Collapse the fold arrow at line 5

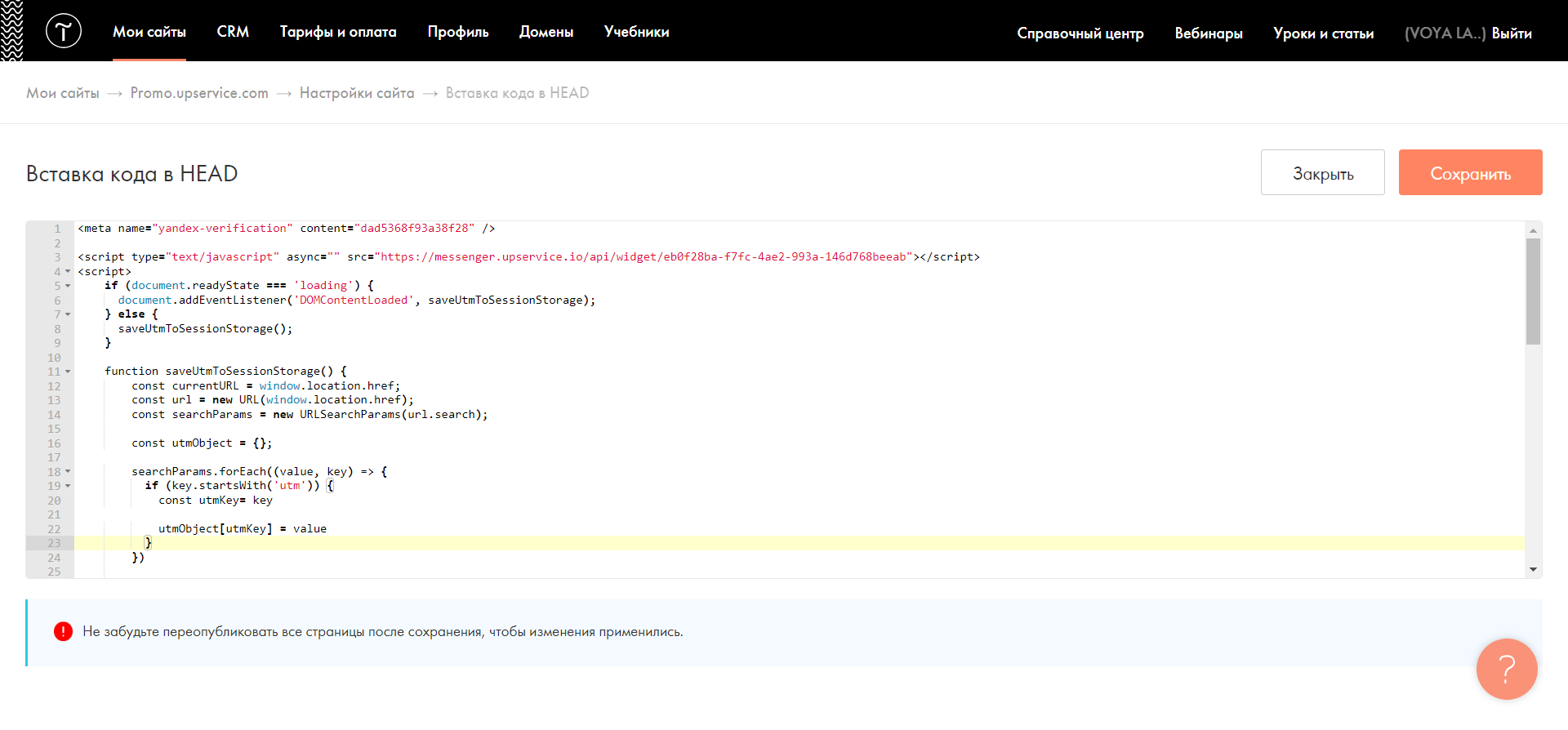(x=68, y=286)
